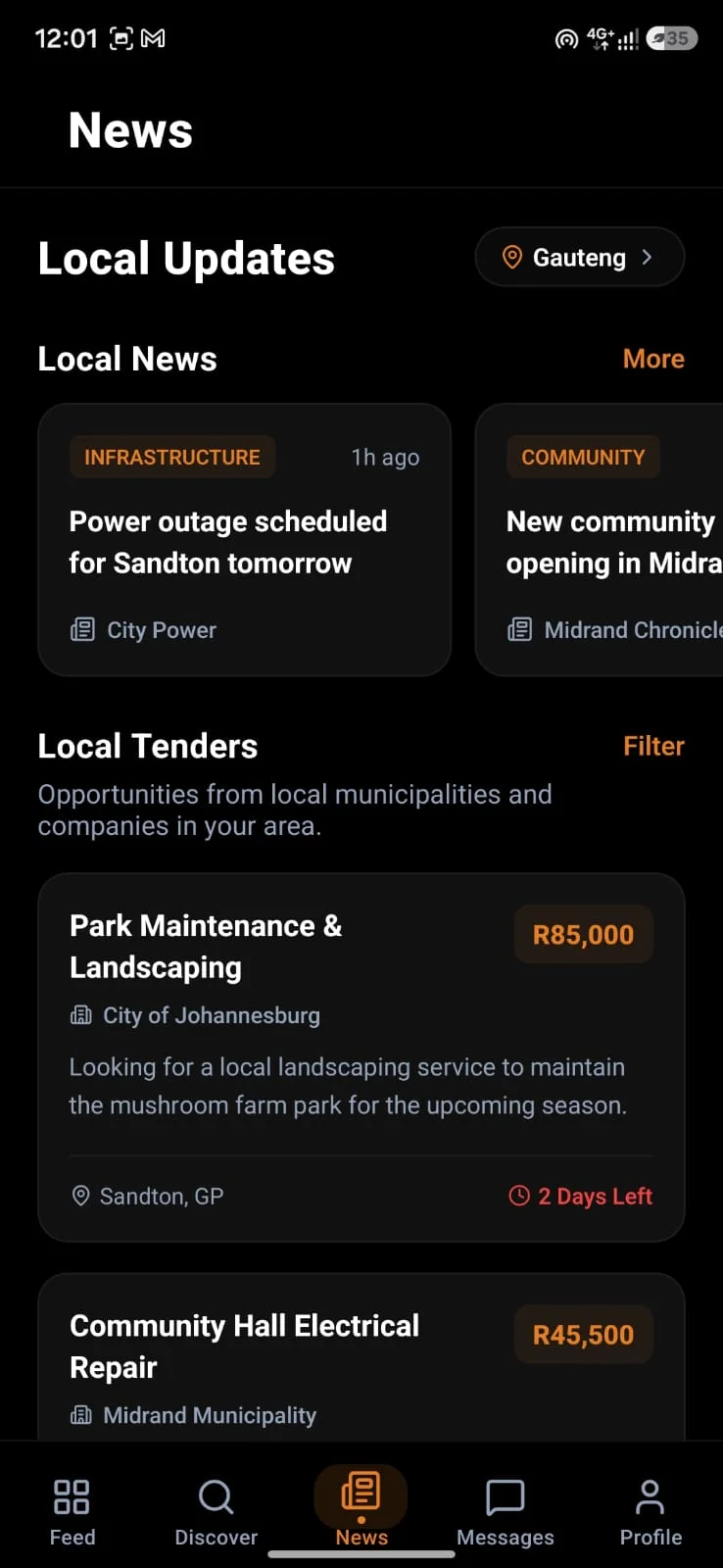The image size is (723, 1568).
Task: Go to Profile person icon
Action: click(x=650, y=1496)
